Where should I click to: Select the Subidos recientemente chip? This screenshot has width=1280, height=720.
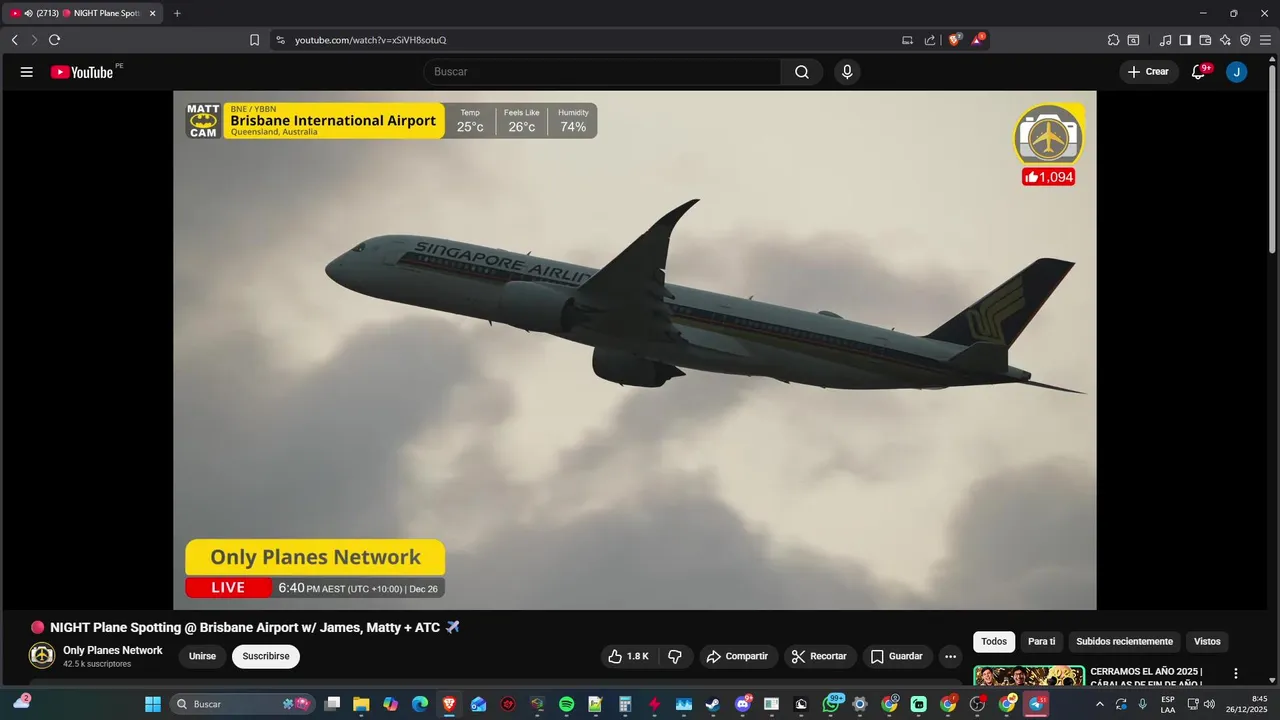[x=1124, y=642]
